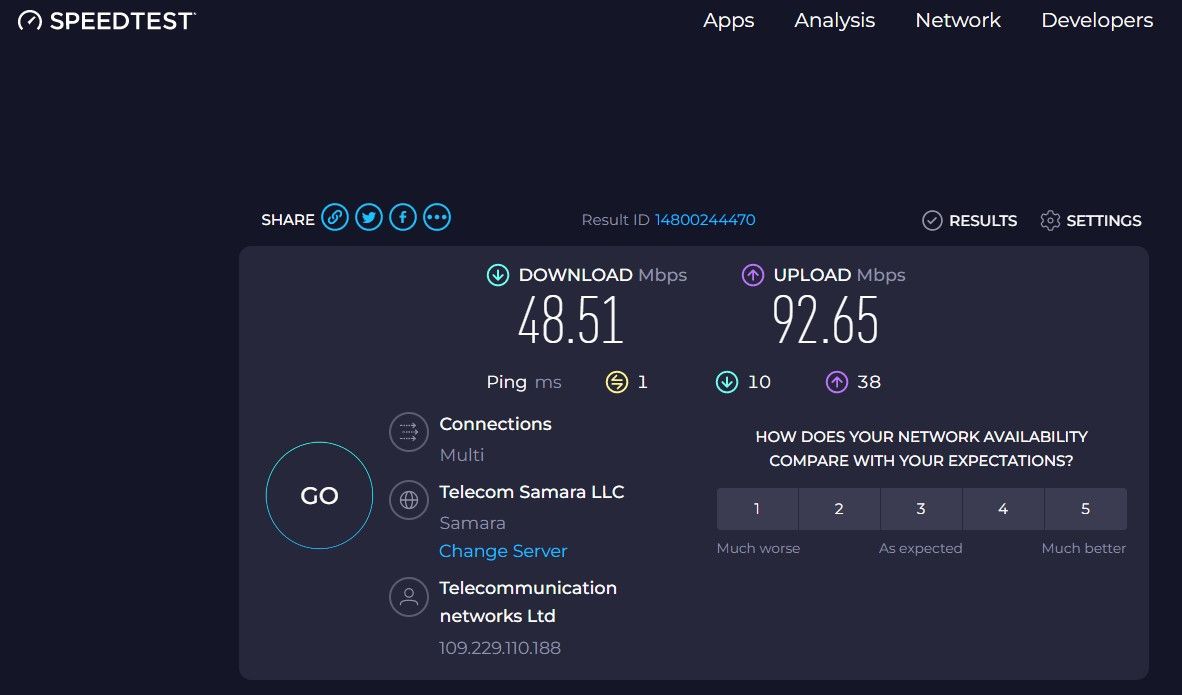Click the Speedtest gauge logo icon

tap(29, 20)
